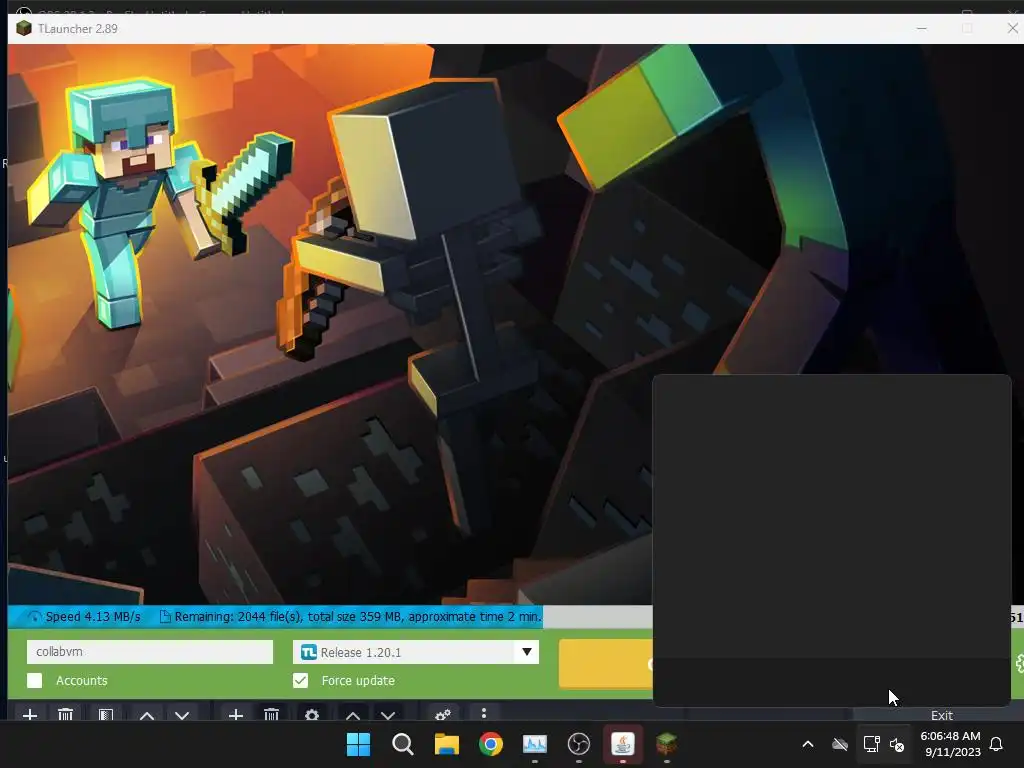Open the OBS audio mixer three-dot menu
Image resolution: width=1024 pixels, height=768 pixels.
tap(484, 714)
